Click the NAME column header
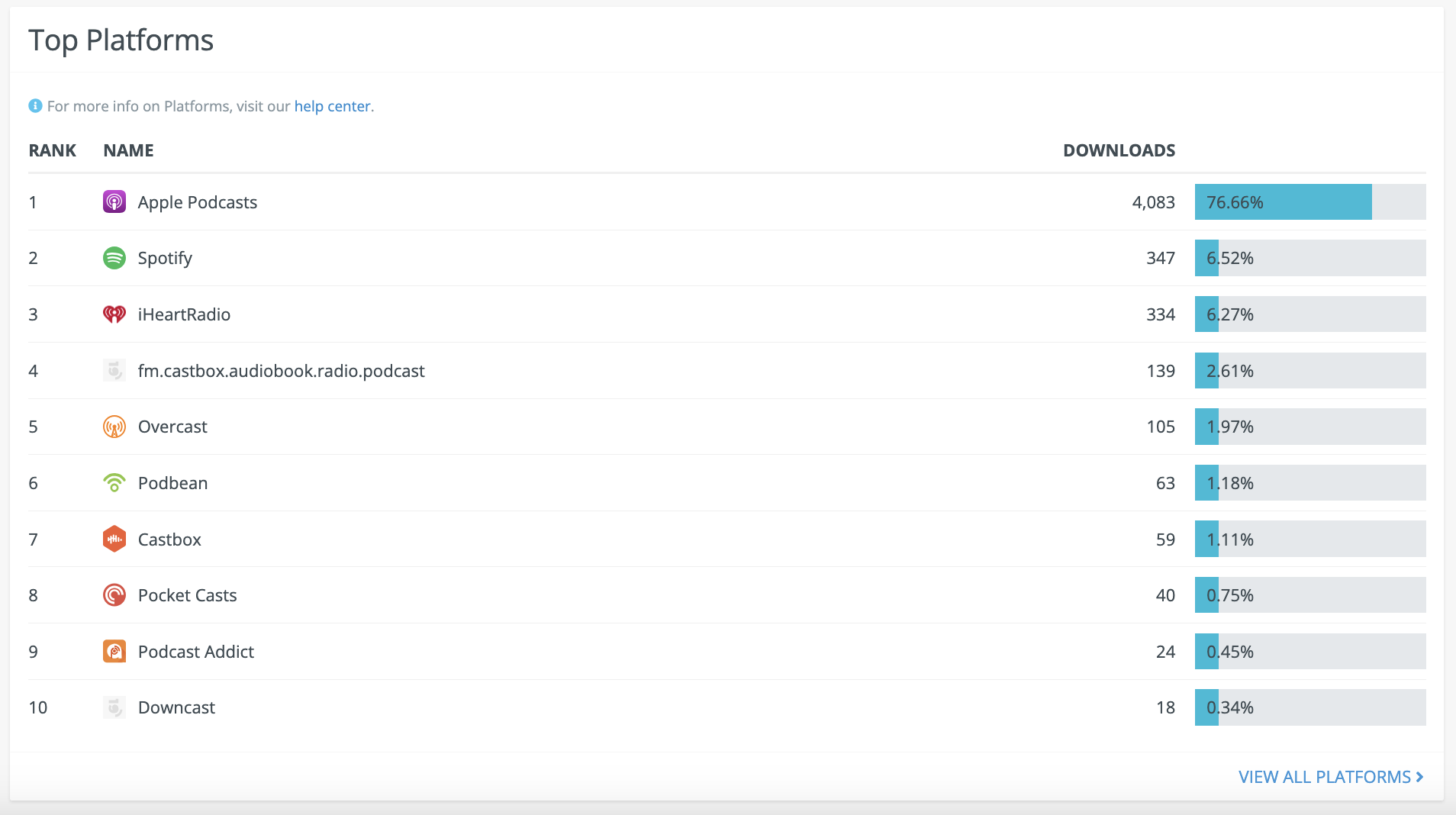 click(x=129, y=150)
